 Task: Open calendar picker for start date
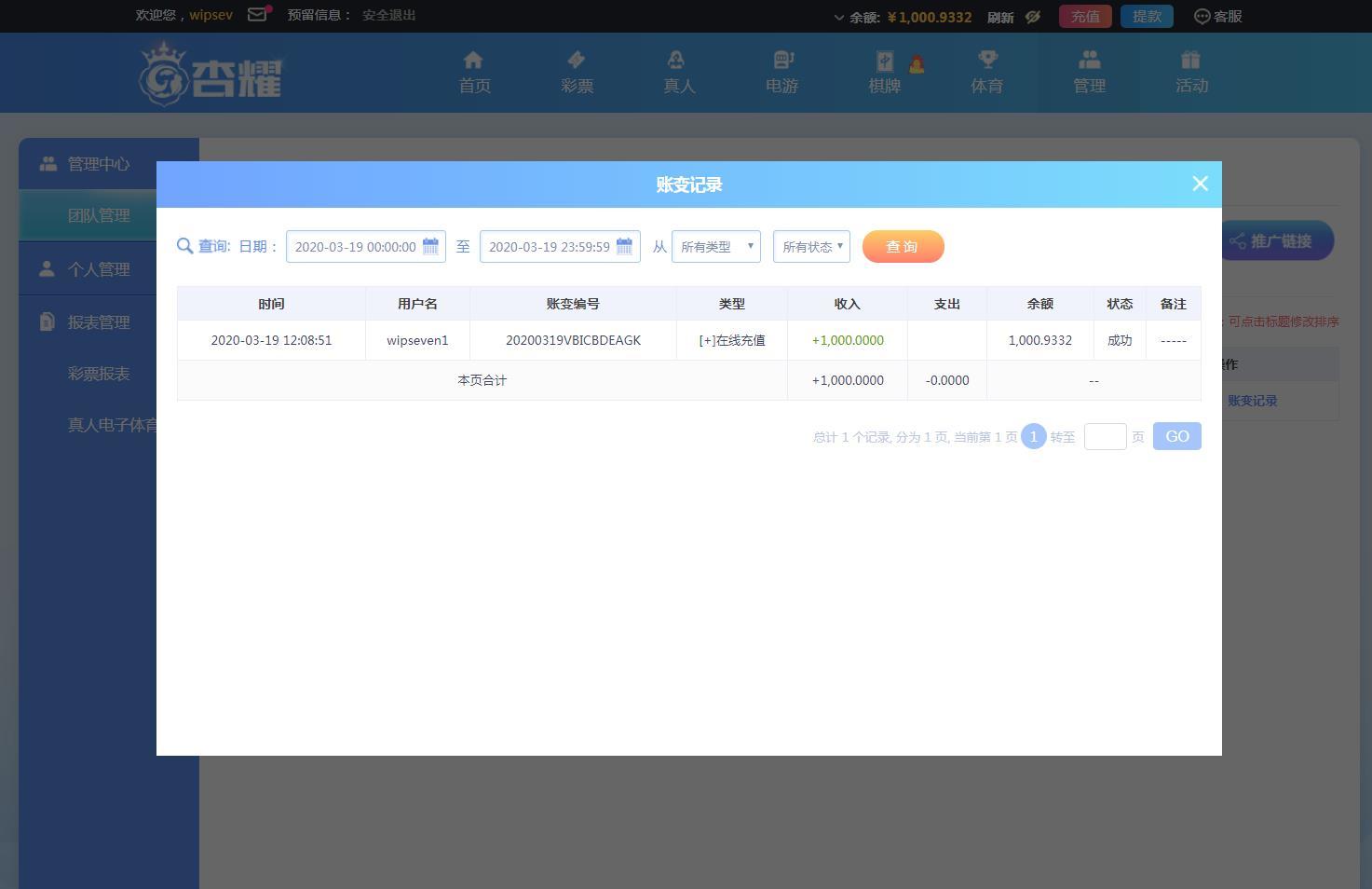[430, 247]
